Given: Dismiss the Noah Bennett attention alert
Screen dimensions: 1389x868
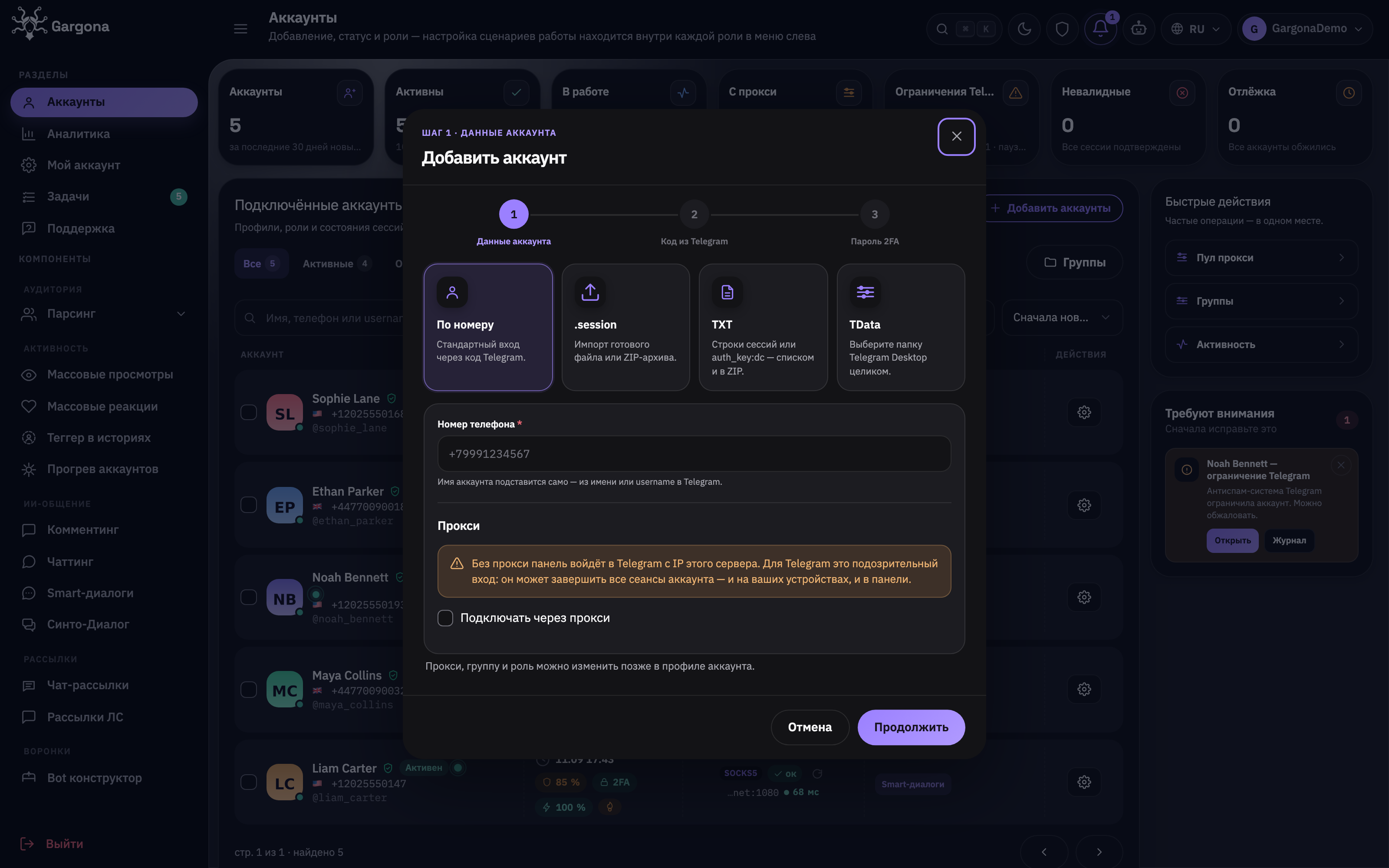Looking at the screenshot, I should 1341,465.
